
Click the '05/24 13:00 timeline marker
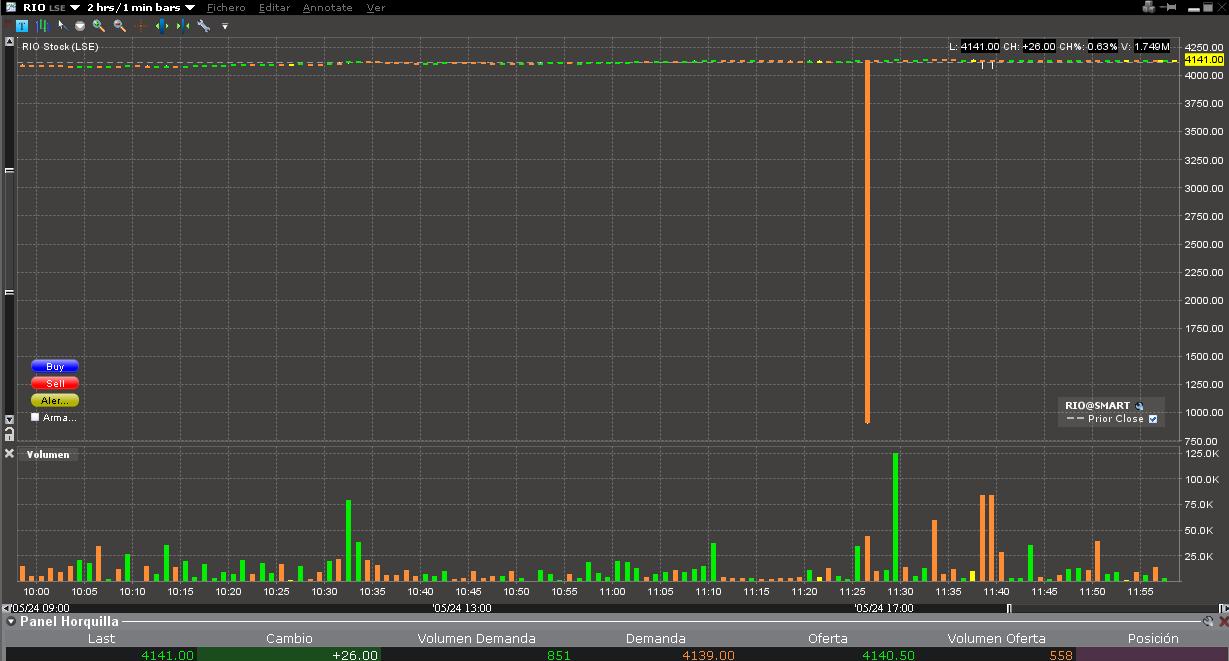pyautogui.click(x=462, y=607)
